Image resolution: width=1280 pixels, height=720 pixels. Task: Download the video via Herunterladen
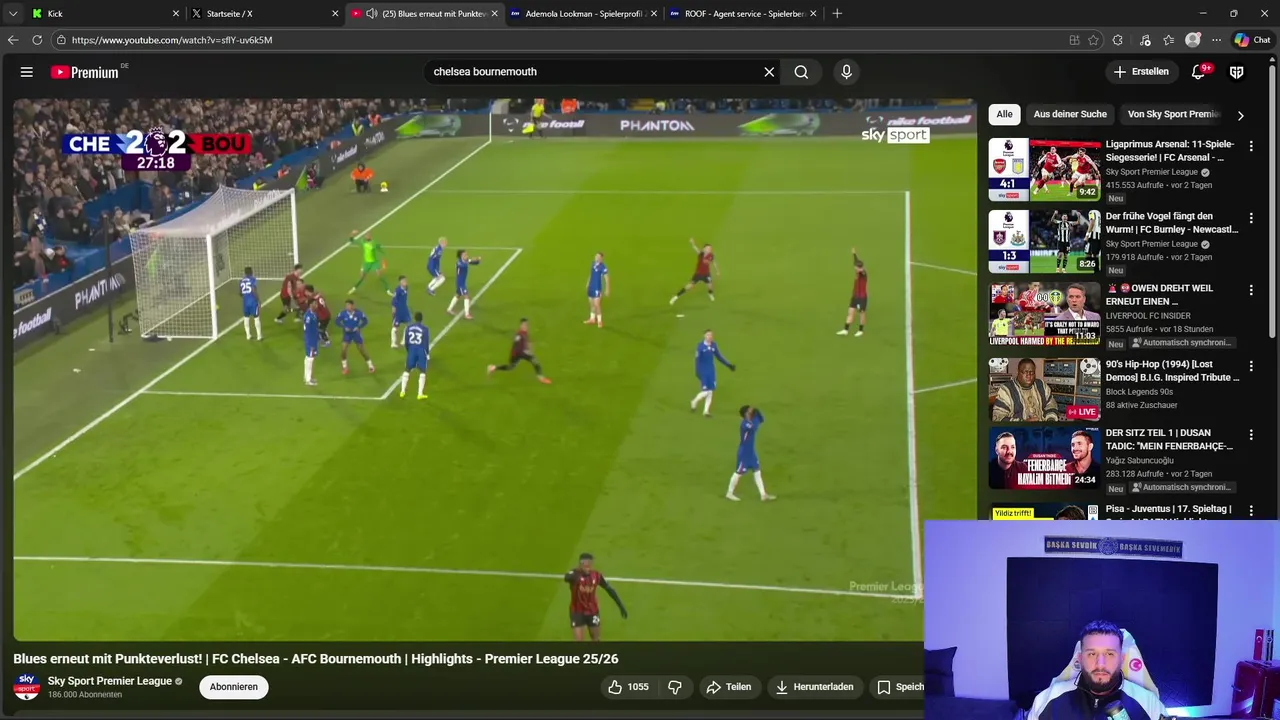click(815, 687)
